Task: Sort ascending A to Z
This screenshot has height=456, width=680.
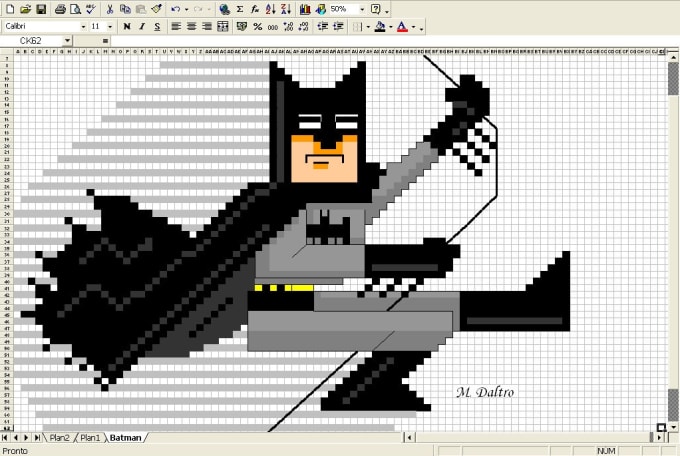Action: tap(270, 9)
